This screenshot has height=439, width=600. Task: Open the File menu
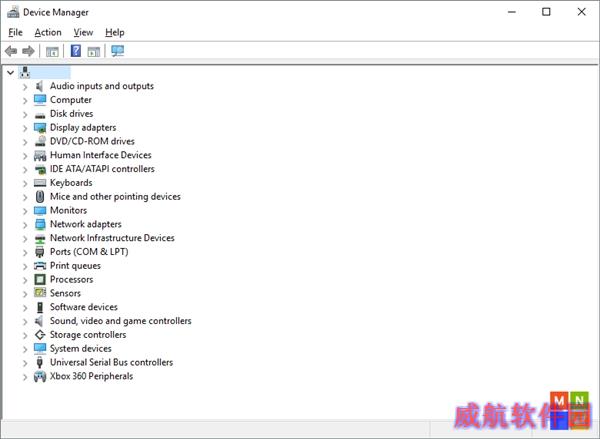tap(16, 33)
